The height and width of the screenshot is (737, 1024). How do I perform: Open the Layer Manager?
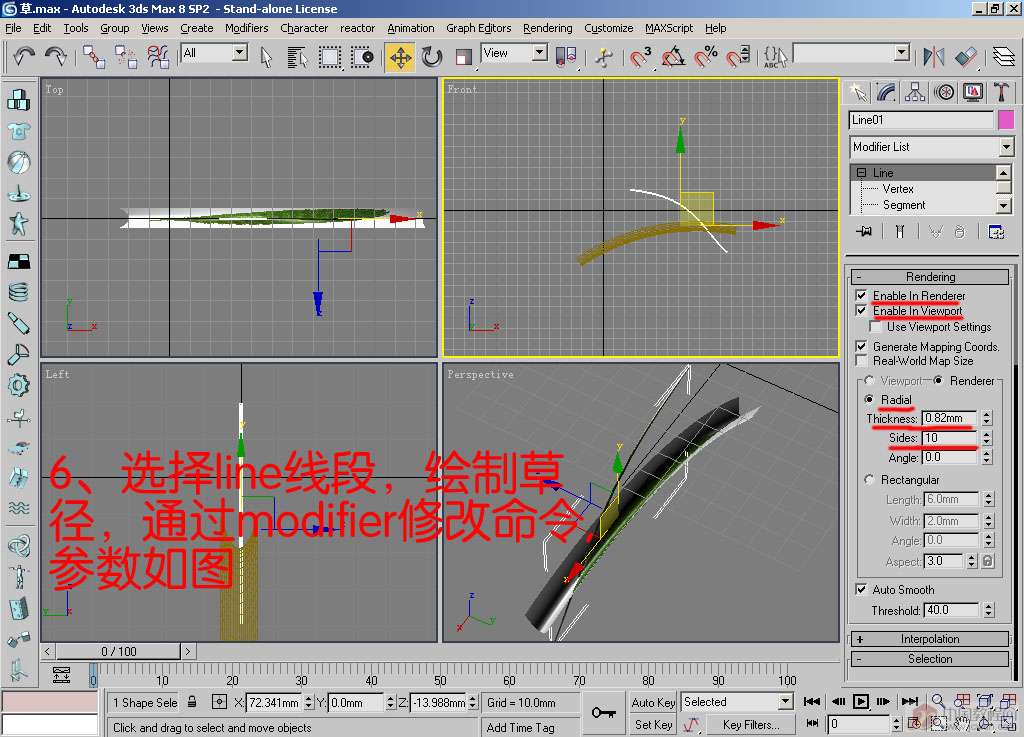[x=1003, y=57]
